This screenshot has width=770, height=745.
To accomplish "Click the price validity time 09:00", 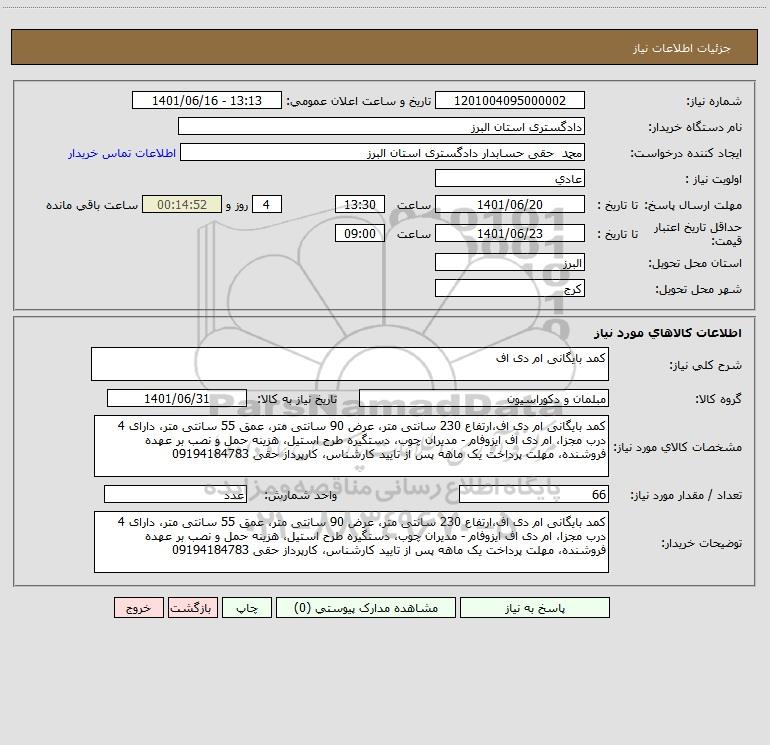I will coord(359,233).
